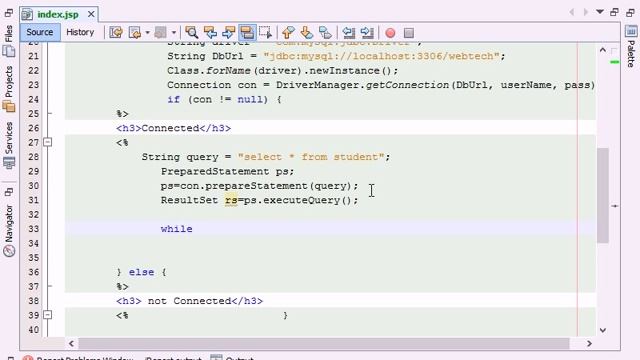Open the Services side panel

[x=9, y=138]
